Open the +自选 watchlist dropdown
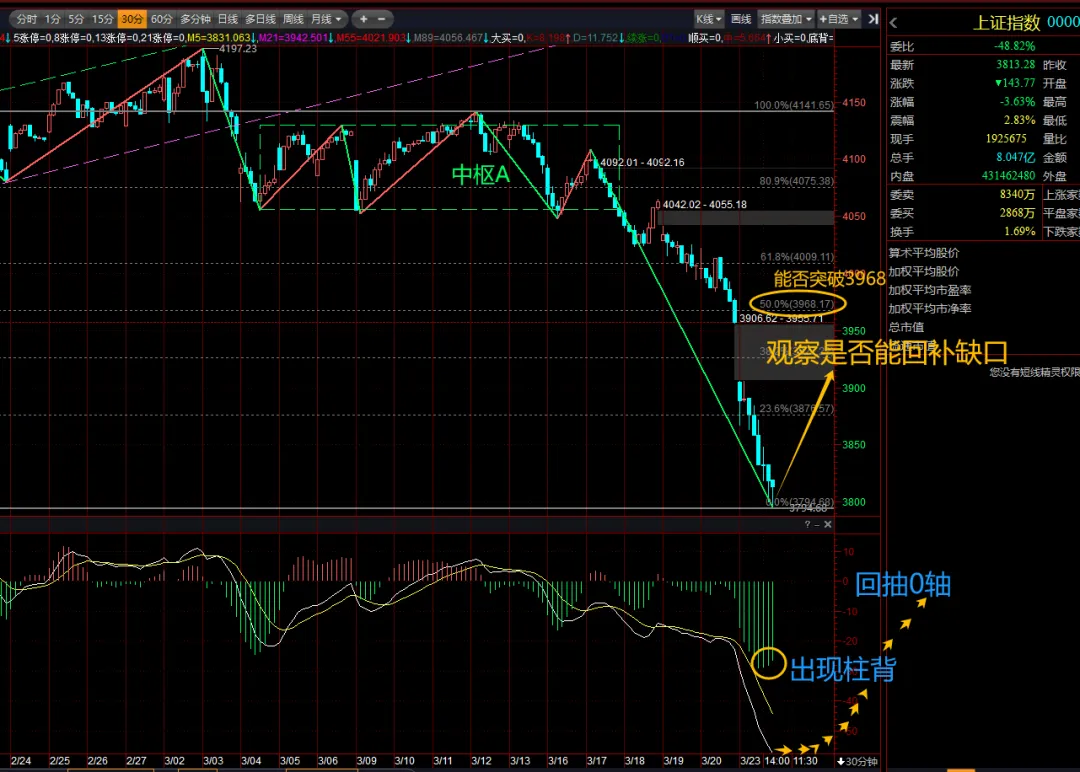The image size is (1080, 772). pos(838,19)
